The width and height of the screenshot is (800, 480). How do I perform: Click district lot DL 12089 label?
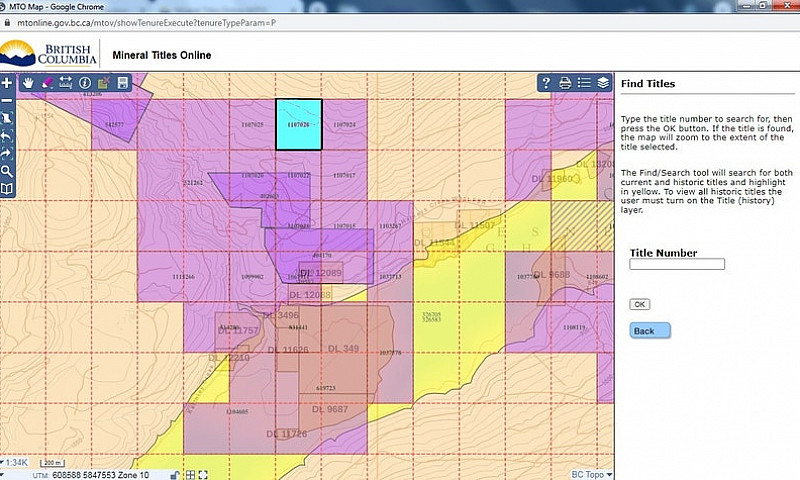point(321,273)
